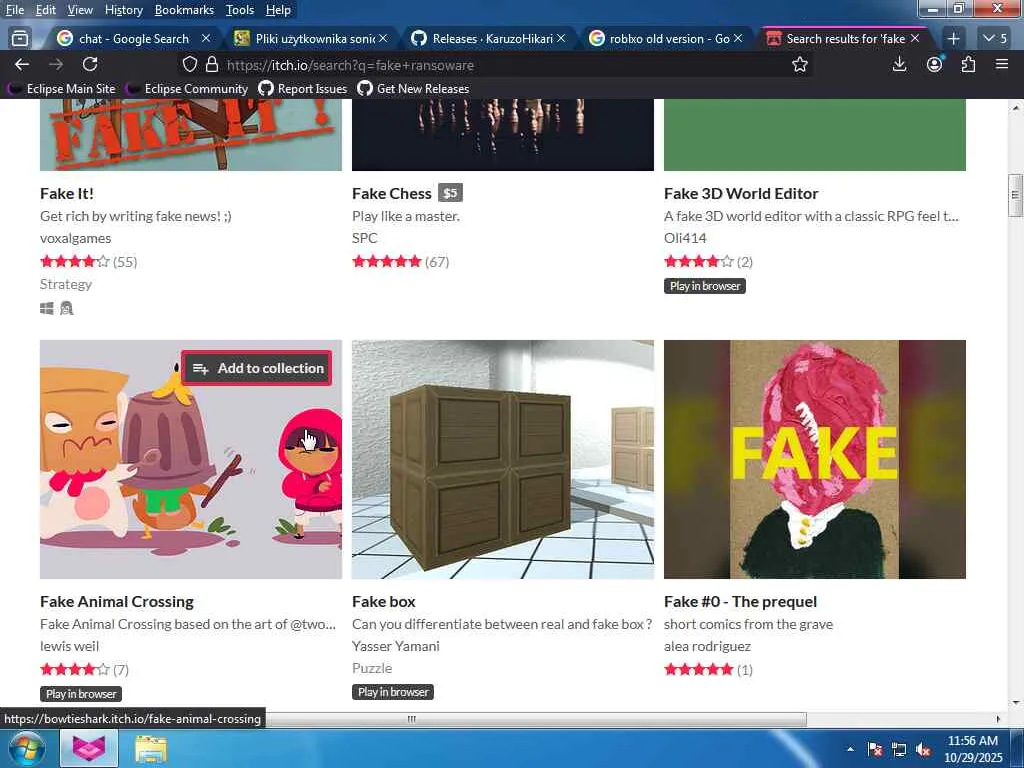Visit author voxalgames
1024x768 pixels.
coord(76,238)
